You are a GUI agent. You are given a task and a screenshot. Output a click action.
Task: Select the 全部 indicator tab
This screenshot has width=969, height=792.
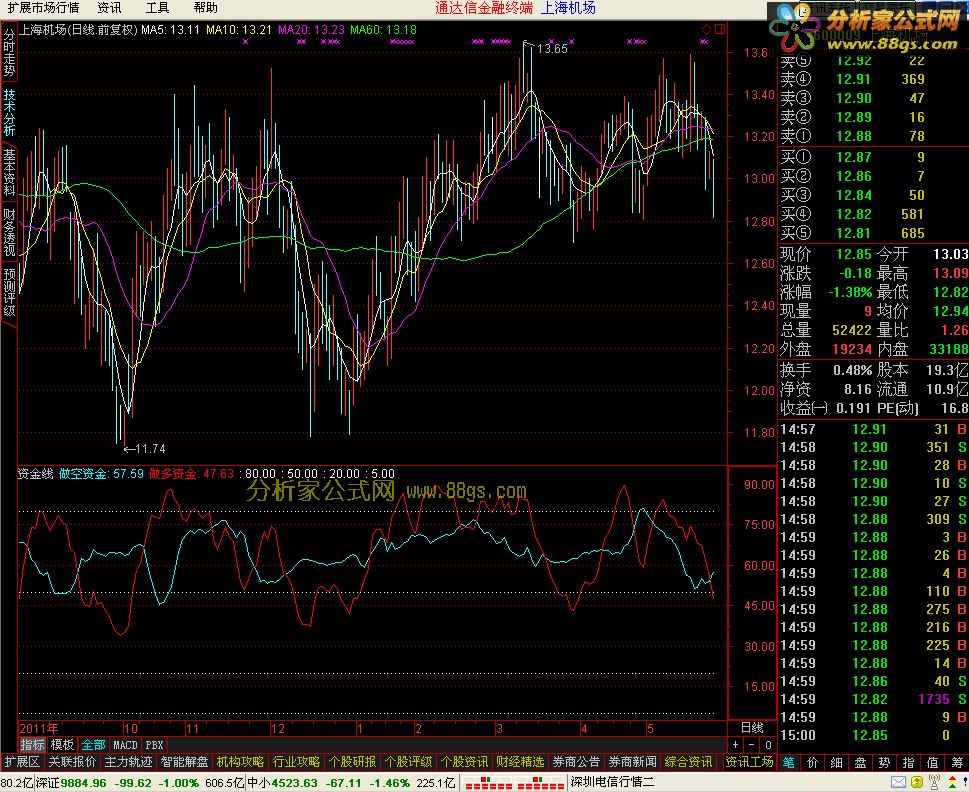[93, 745]
